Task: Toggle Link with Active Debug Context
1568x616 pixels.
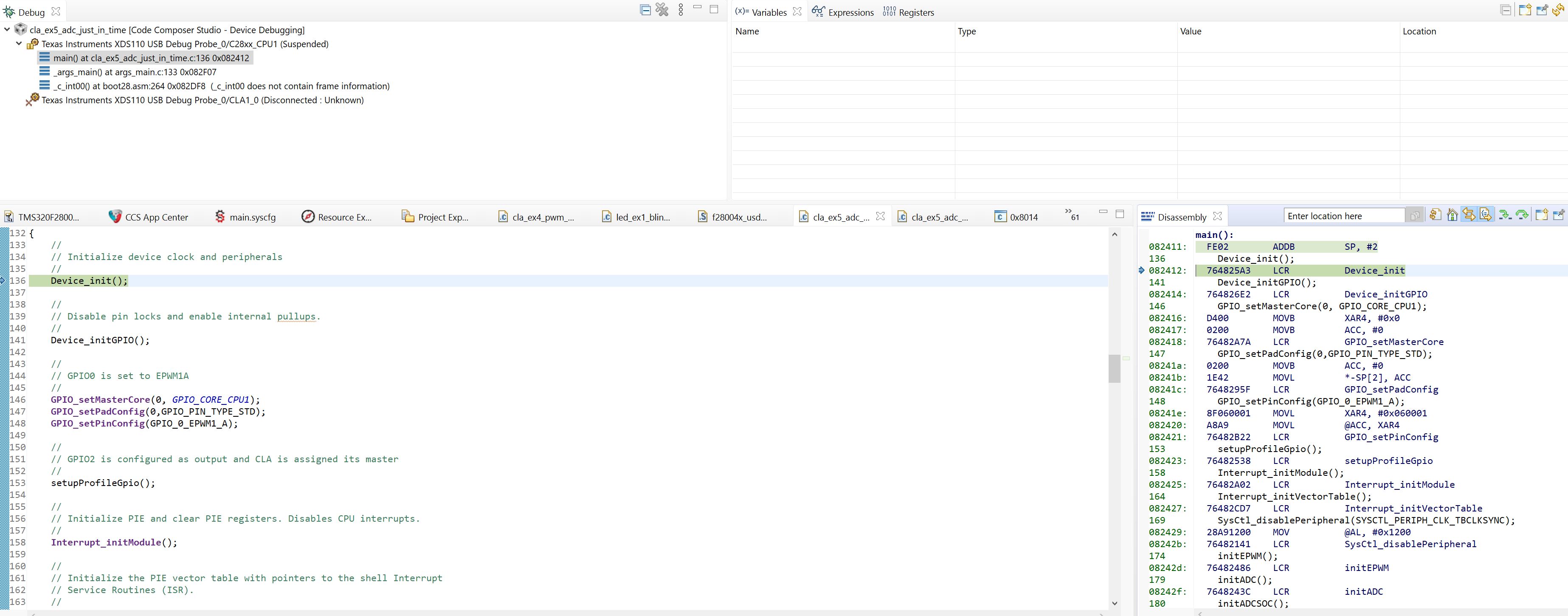Action: [x=1469, y=215]
